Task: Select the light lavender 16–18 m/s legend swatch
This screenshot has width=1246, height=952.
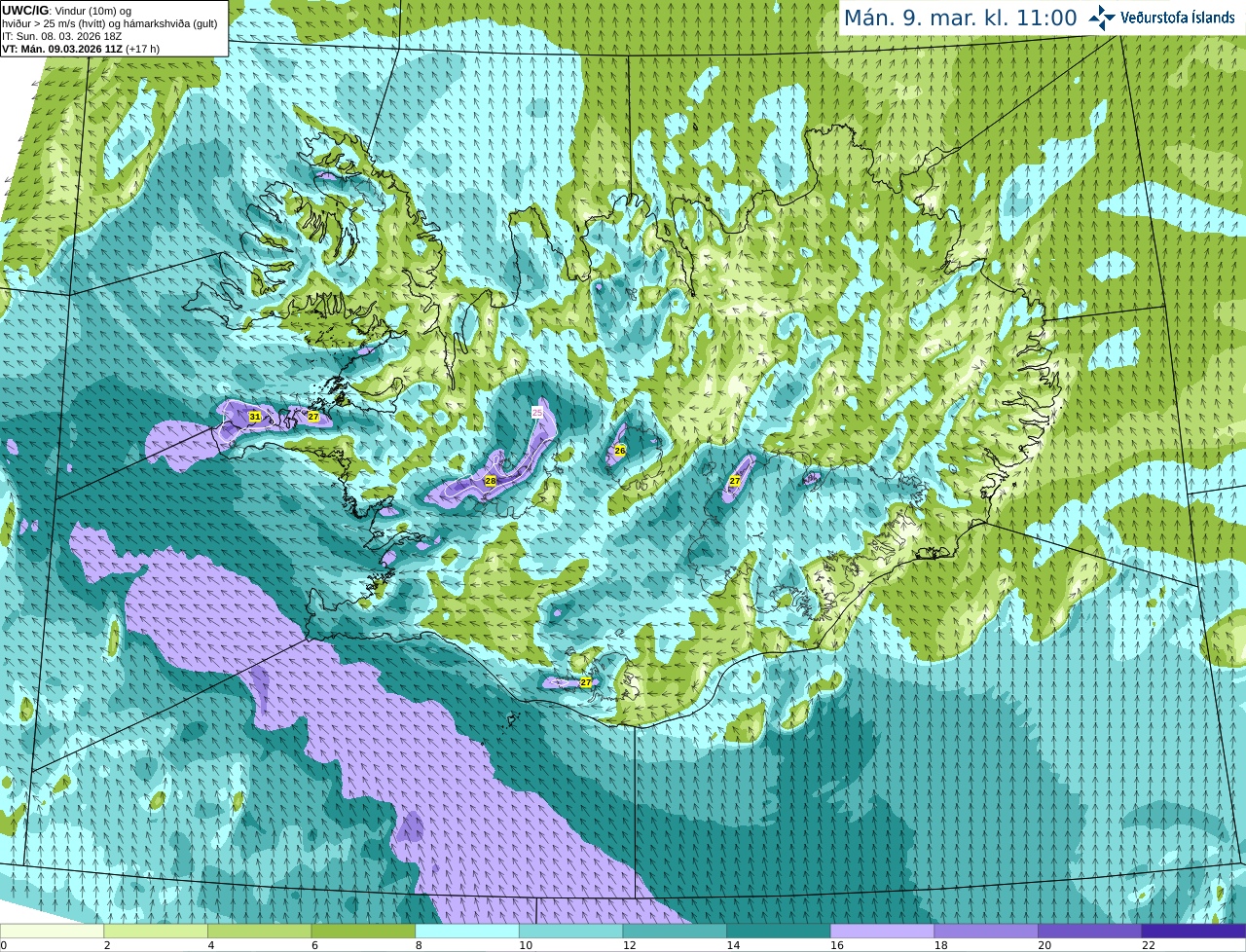Action: click(883, 931)
